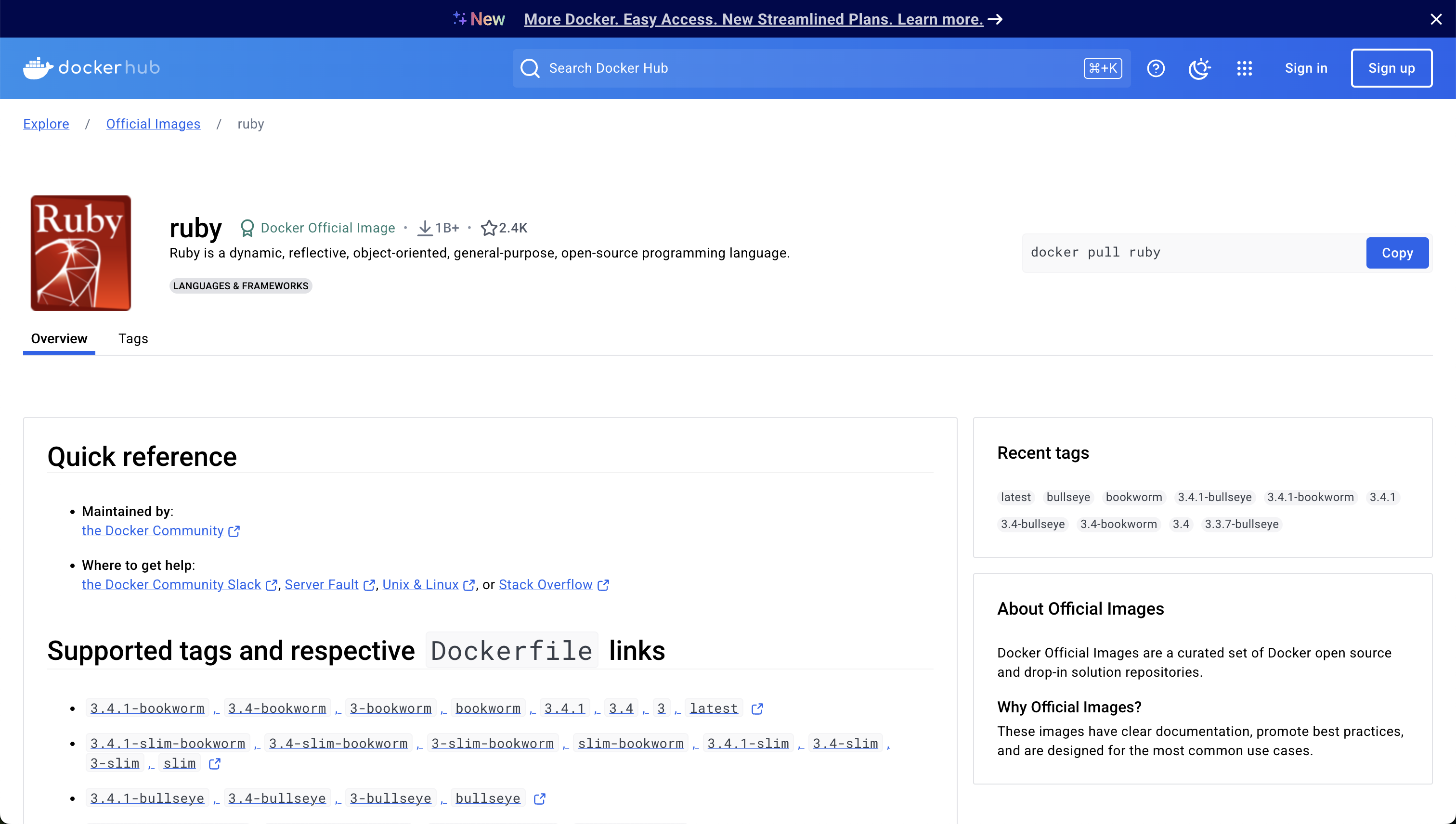Open the Official Images breadcrumb link
Screen dimensions: 1456x824
(153, 124)
